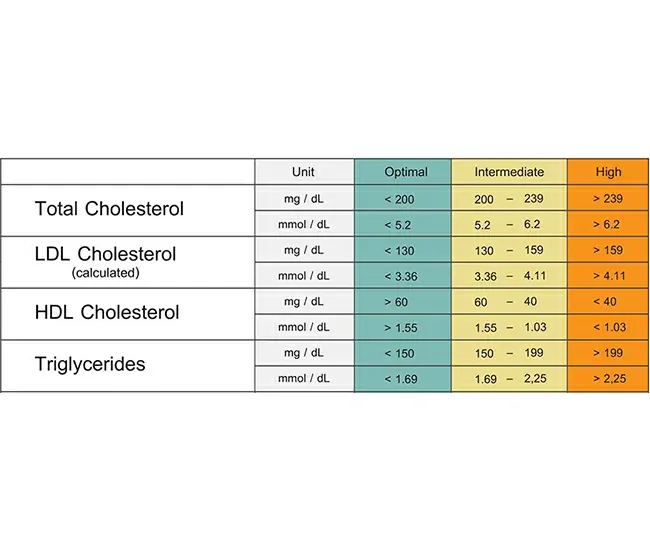
Task: Choose the "Triglycerides" row label
Action: tap(90, 364)
